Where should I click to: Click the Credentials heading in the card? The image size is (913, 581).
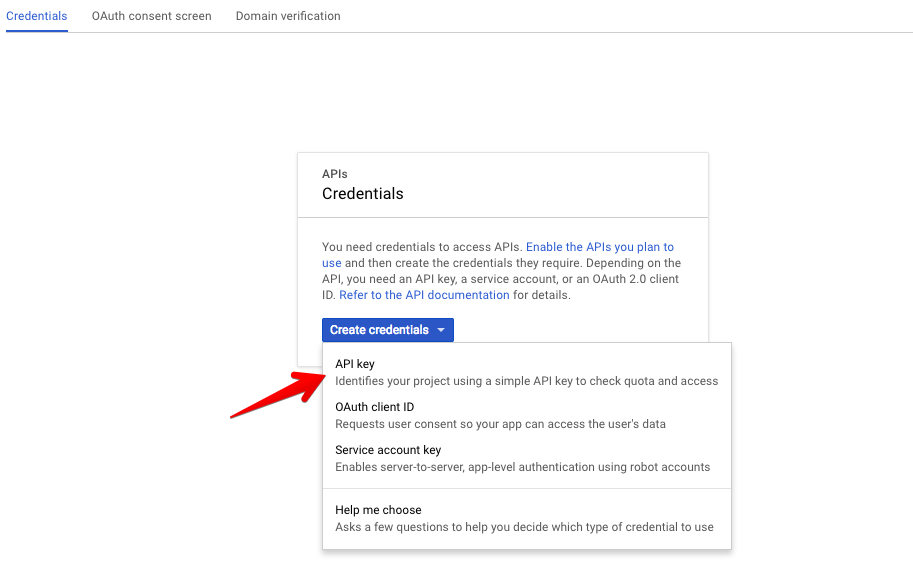(362, 194)
